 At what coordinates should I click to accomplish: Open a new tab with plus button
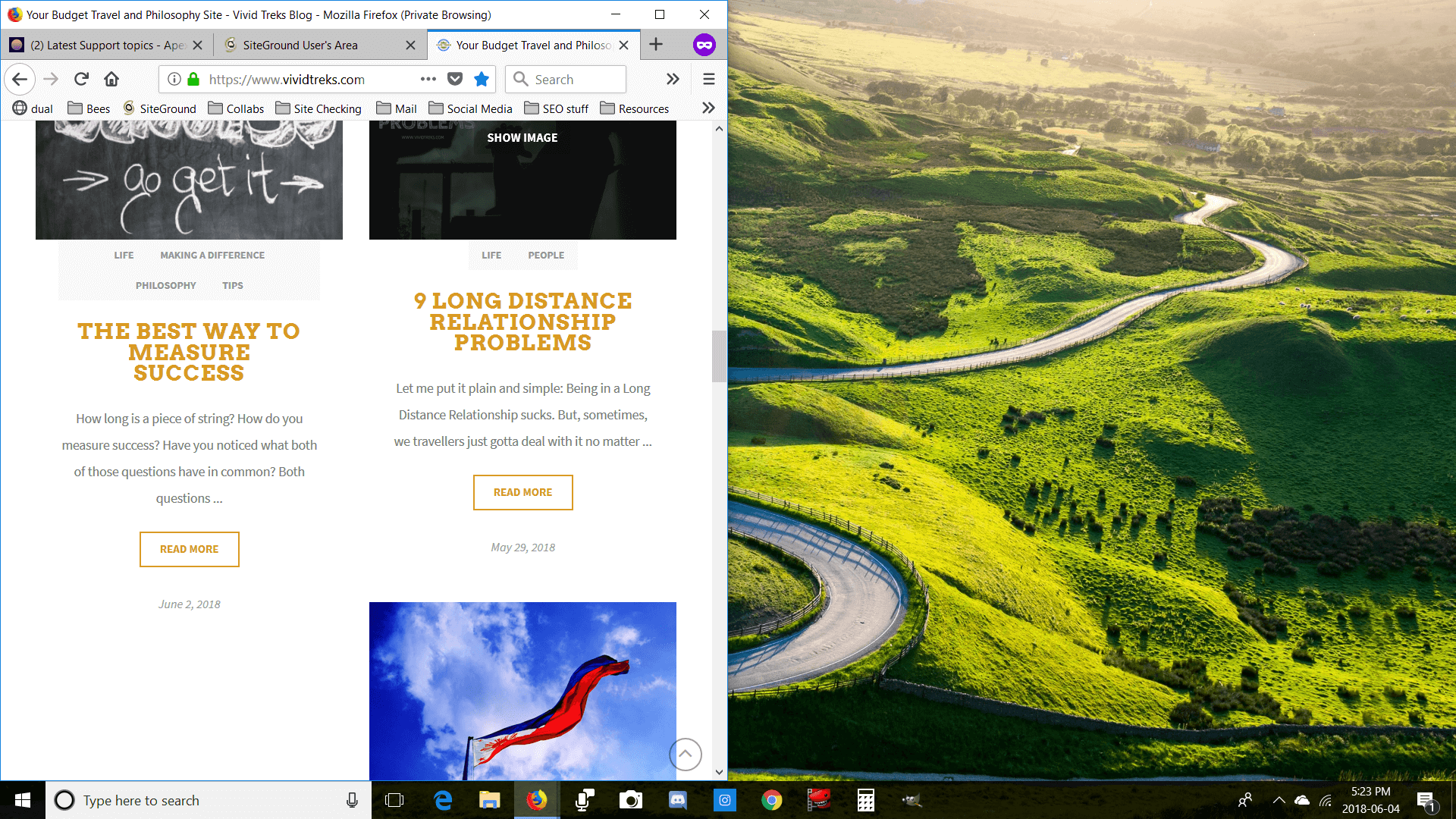[656, 45]
